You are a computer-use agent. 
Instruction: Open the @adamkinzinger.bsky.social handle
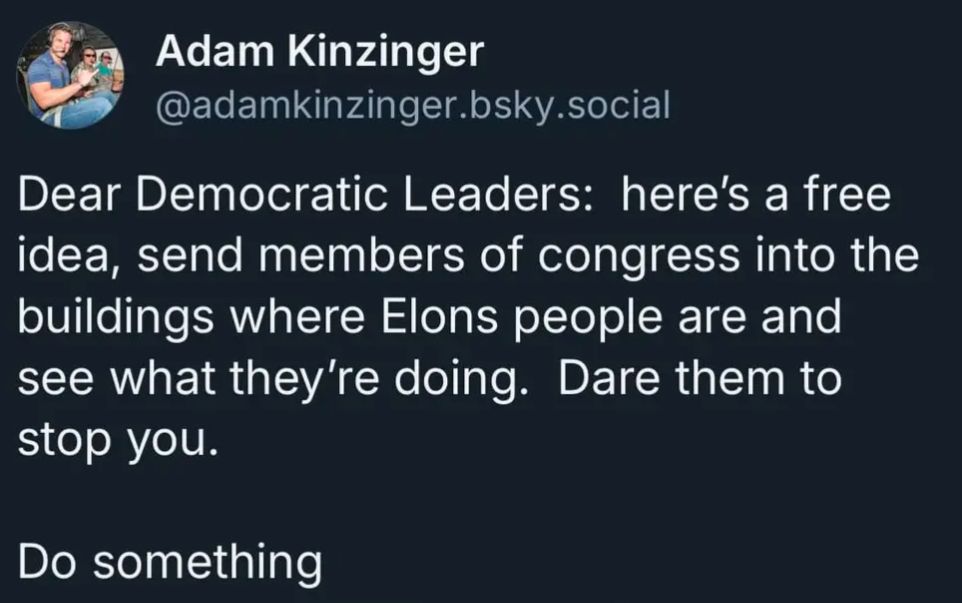pyautogui.click(x=413, y=106)
